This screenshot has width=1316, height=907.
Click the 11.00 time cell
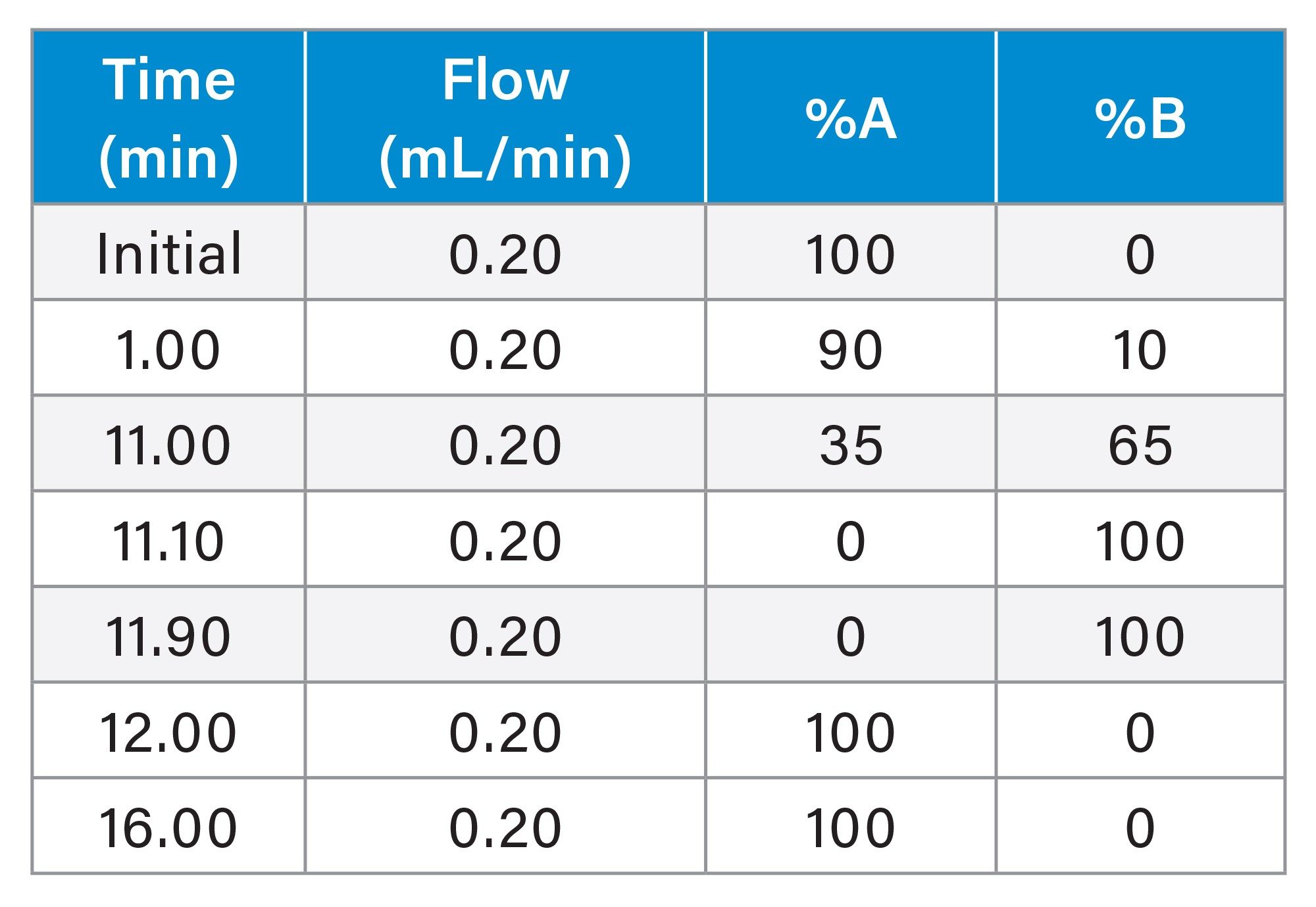click(168, 445)
